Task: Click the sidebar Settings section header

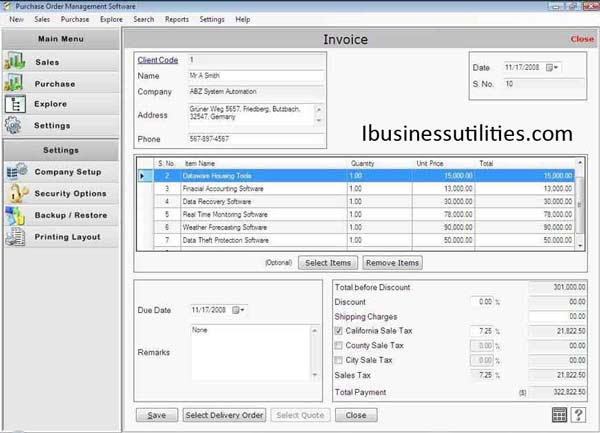Action: click(61, 150)
